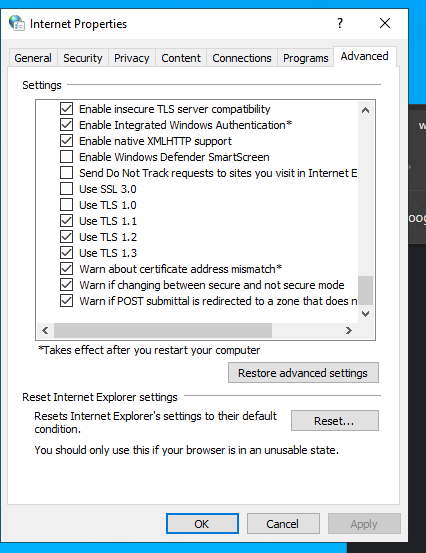This screenshot has width=426, height=553.
Task: Switch to the Programs tab
Action: [306, 58]
